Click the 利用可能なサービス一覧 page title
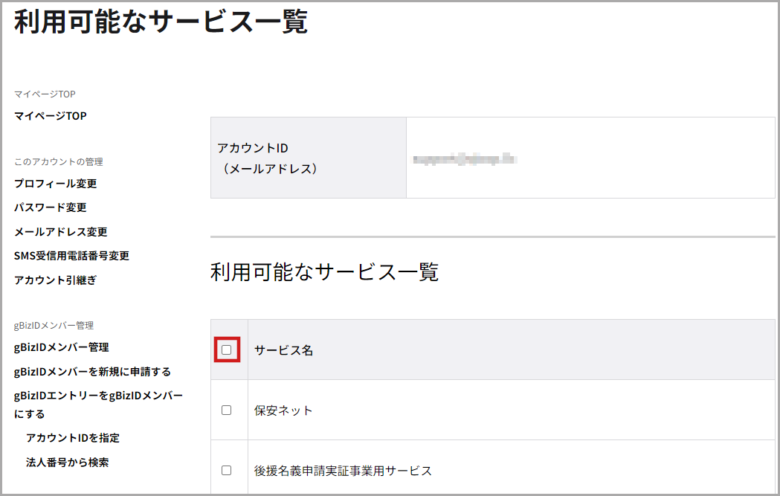780x496 pixels. coord(161,22)
